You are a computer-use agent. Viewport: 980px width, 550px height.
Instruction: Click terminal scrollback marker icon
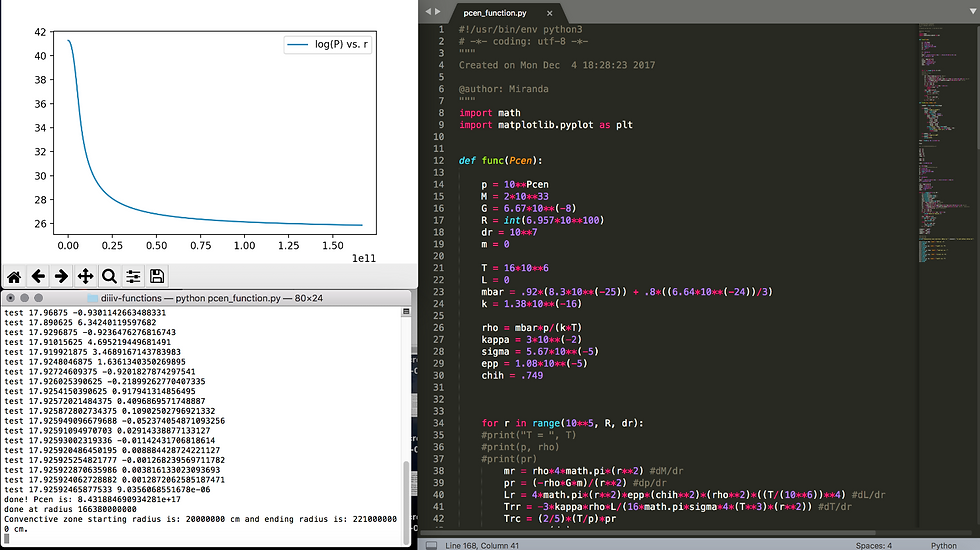[406, 311]
